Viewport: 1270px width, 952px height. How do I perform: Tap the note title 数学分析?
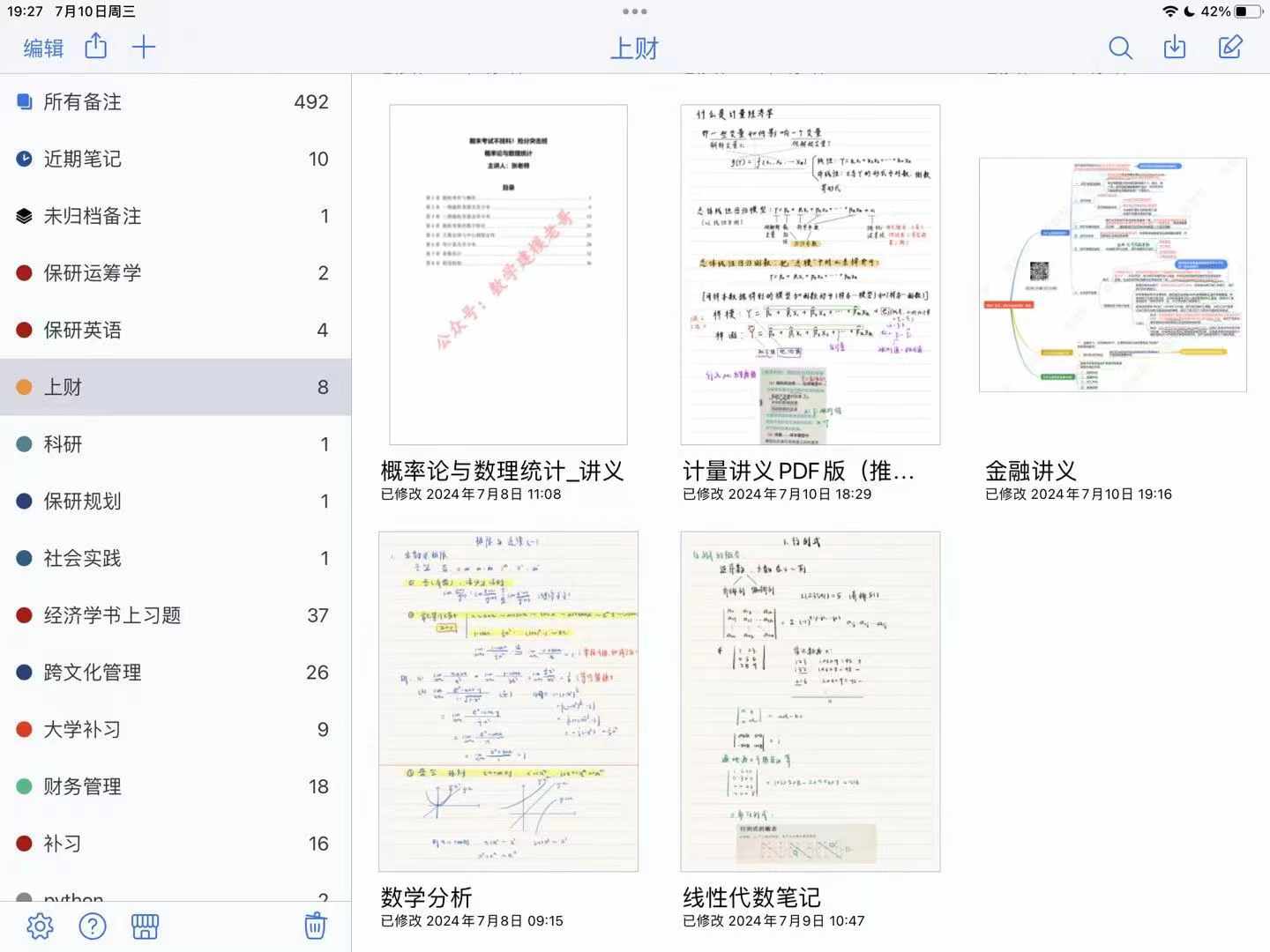[426, 897]
